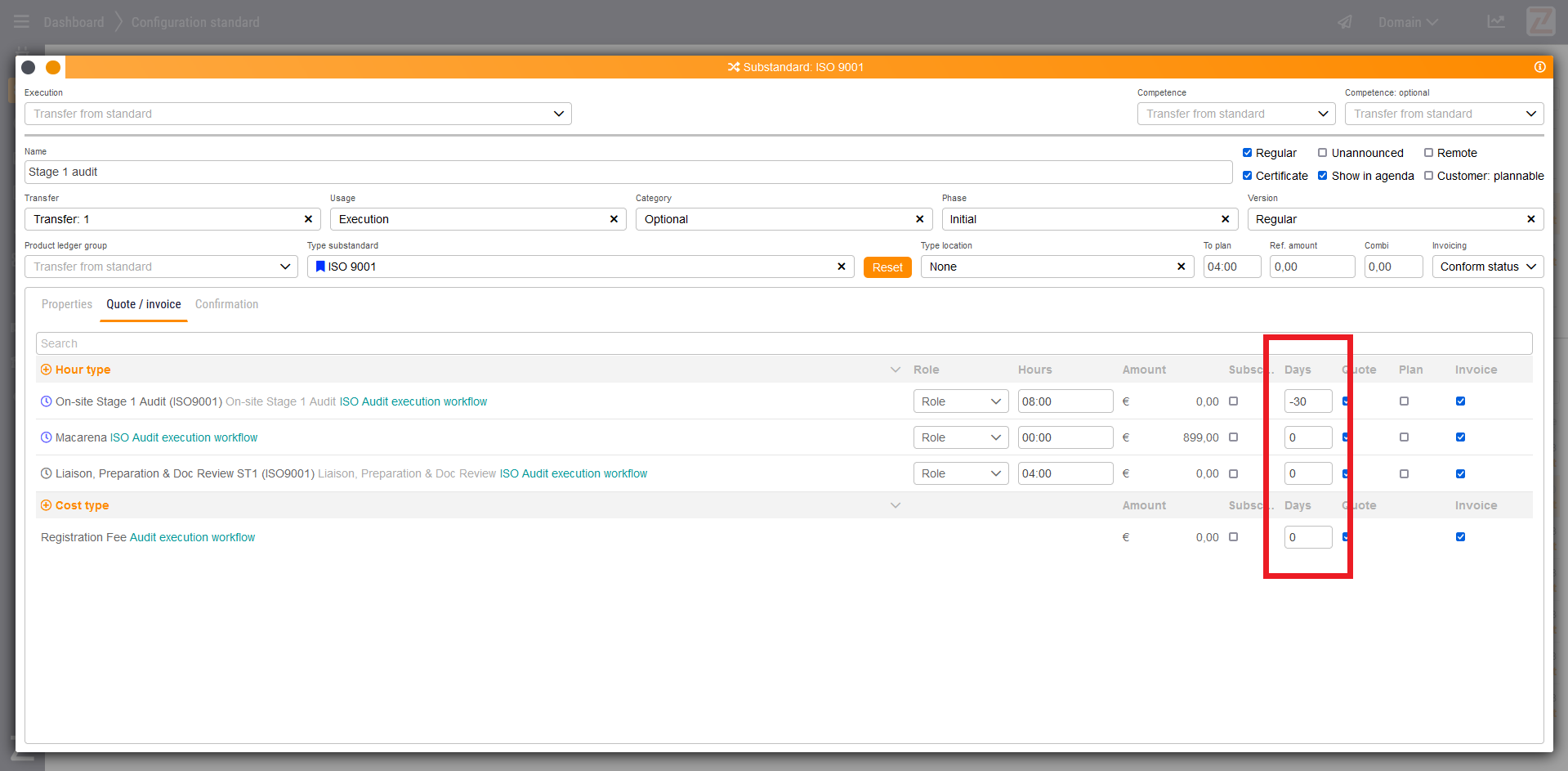Image resolution: width=1568 pixels, height=771 pixels.
Task: Click the info icon in orange title bar
Action: (1539, 67)
